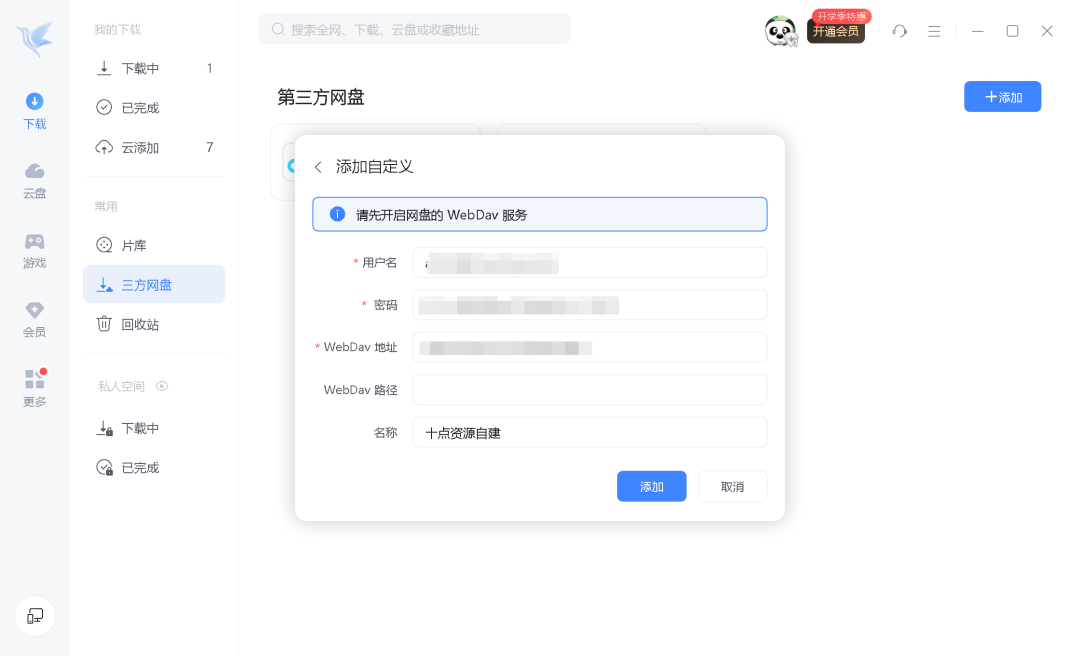Open the hamburger main menu
This screenshot has width=1080, height=656.
(x=934, y=31)
